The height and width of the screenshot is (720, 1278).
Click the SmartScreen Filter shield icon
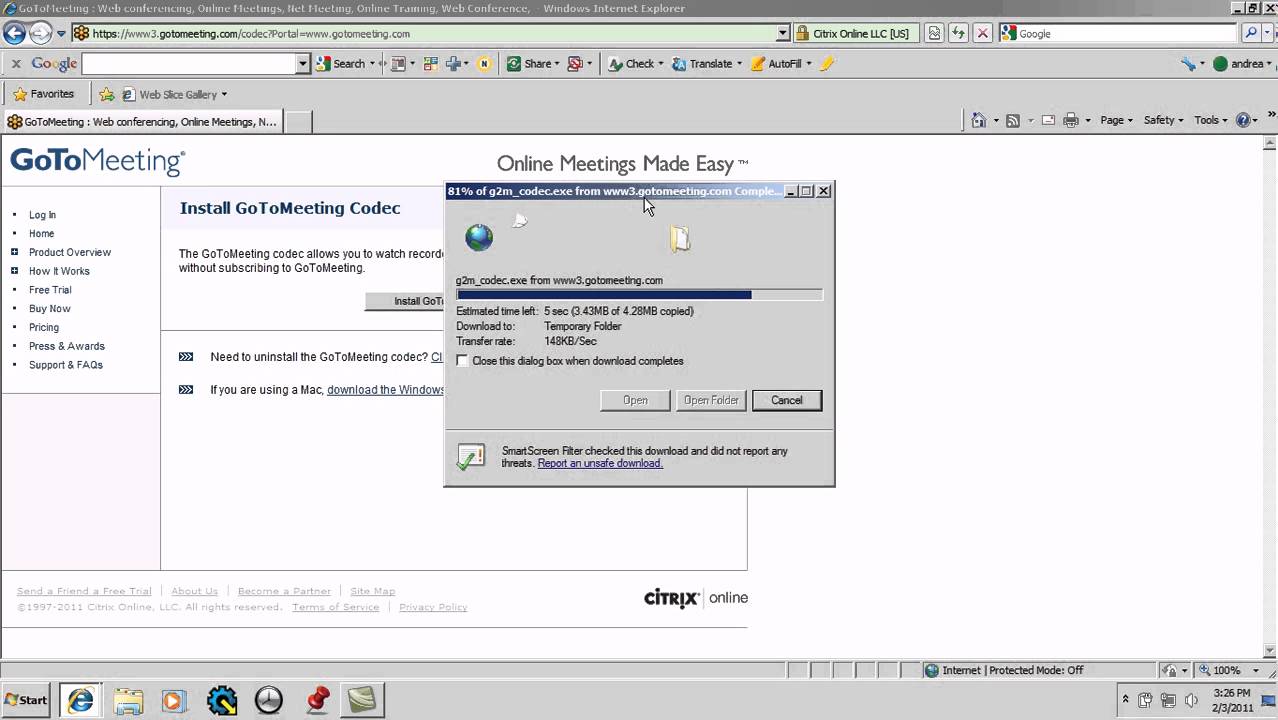click(470, 457)
